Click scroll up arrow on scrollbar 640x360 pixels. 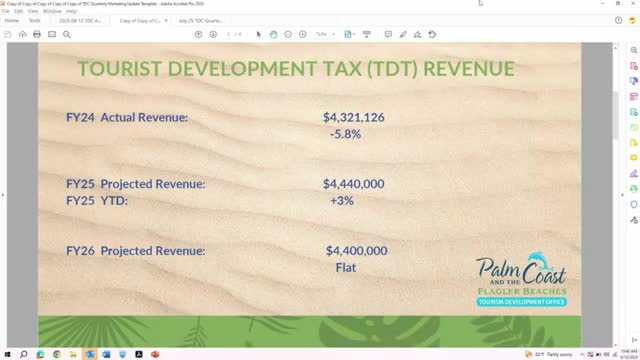(x=616, y=48)
